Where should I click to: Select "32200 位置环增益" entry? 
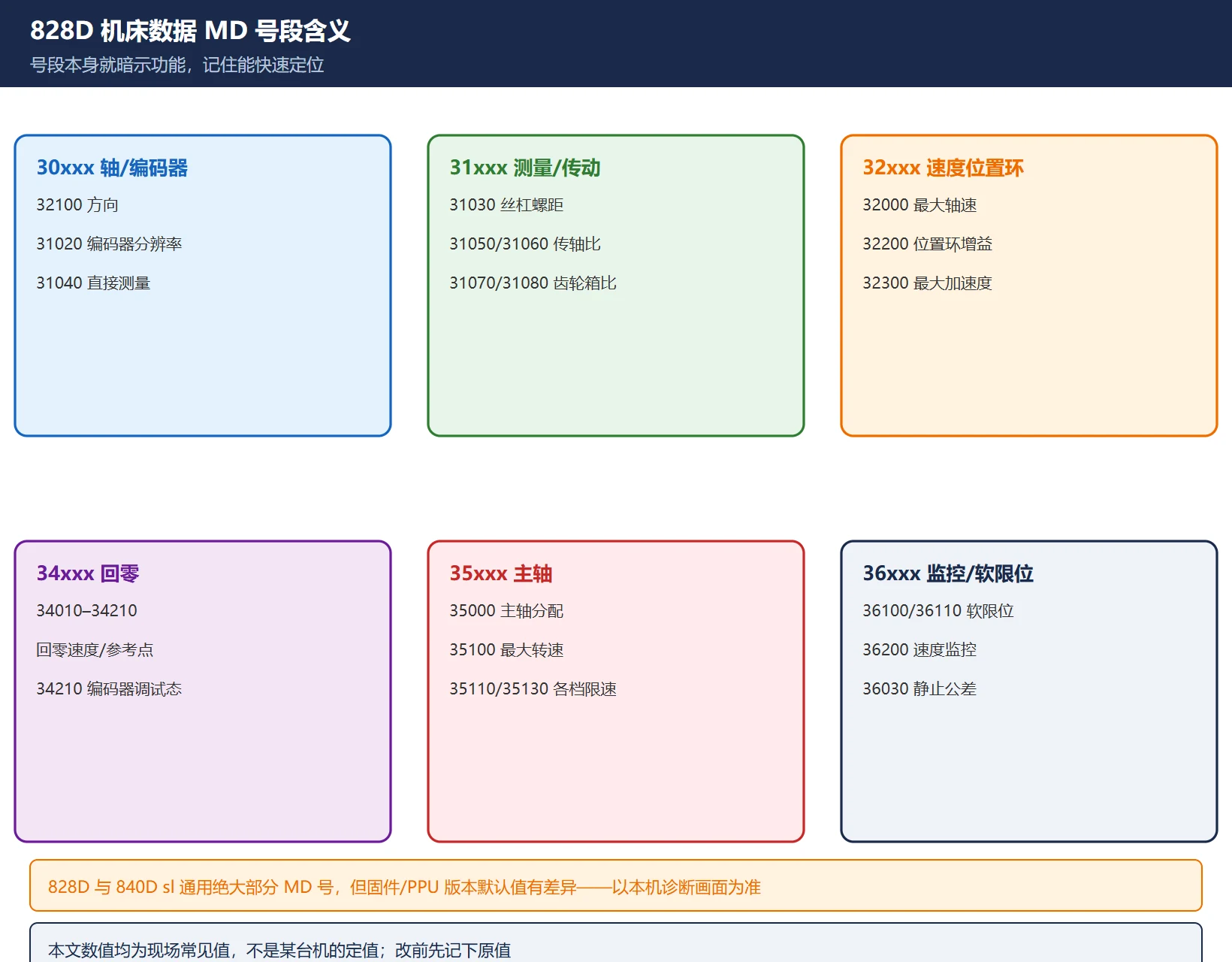click(x=927, y=244)
